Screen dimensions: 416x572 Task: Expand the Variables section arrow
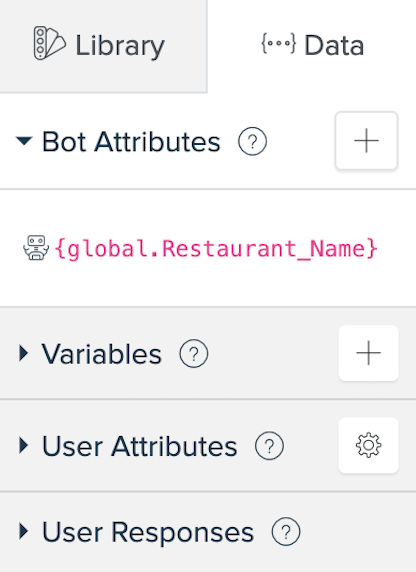point(24,353)
